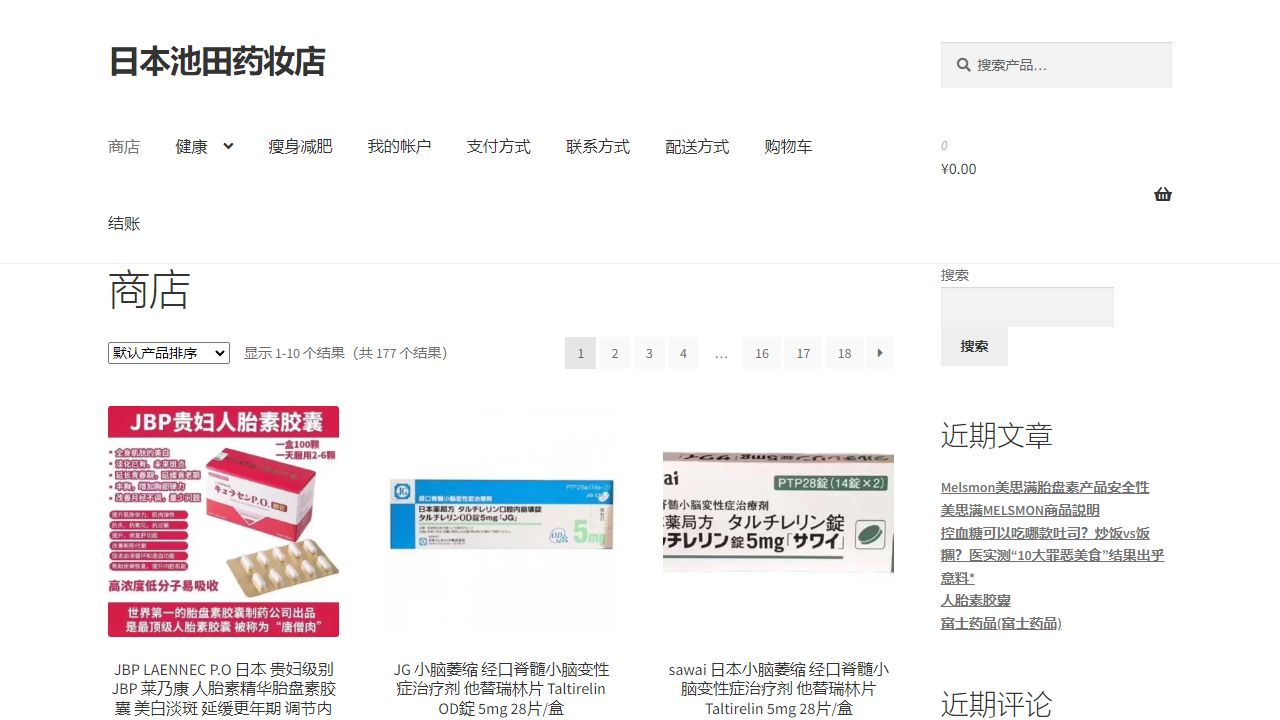Go to page 18 of results
The image size is (1280, 720).
(x=844, y=353)
